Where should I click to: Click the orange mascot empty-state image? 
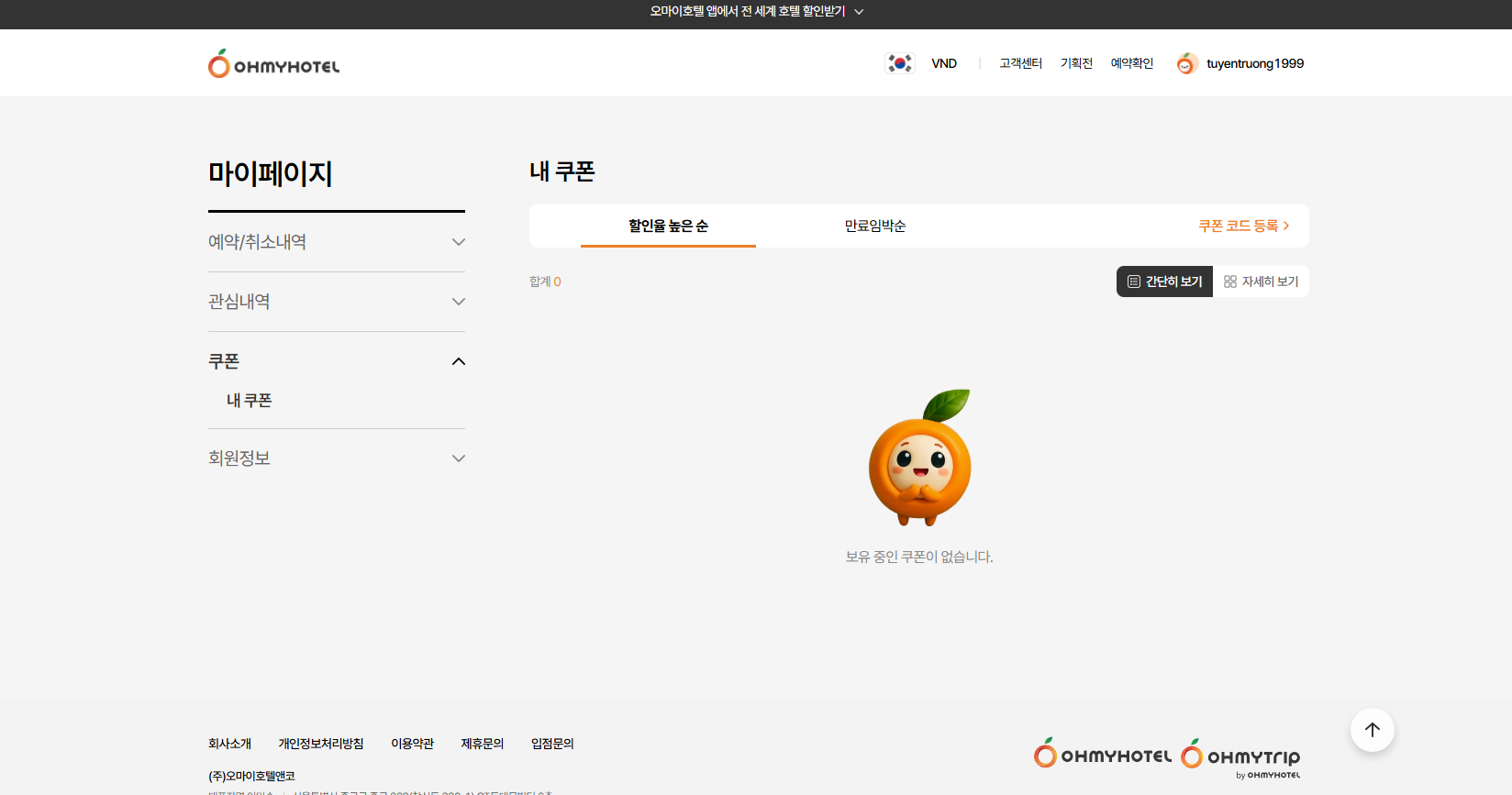point(920,458)
